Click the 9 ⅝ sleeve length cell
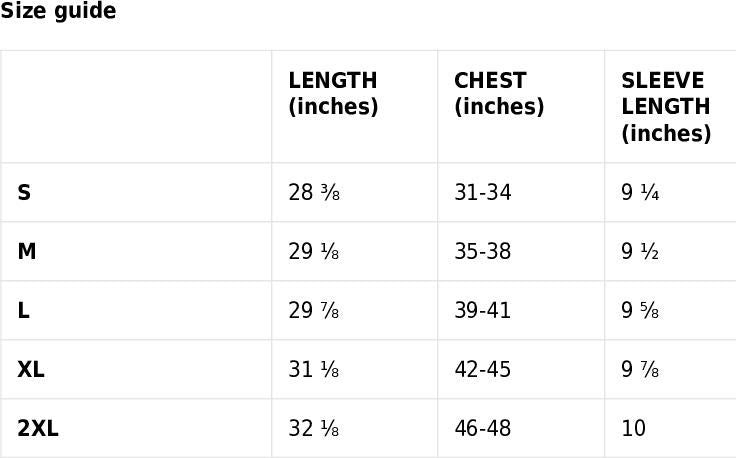Screen dimensions: 736x458 (640, 310)
